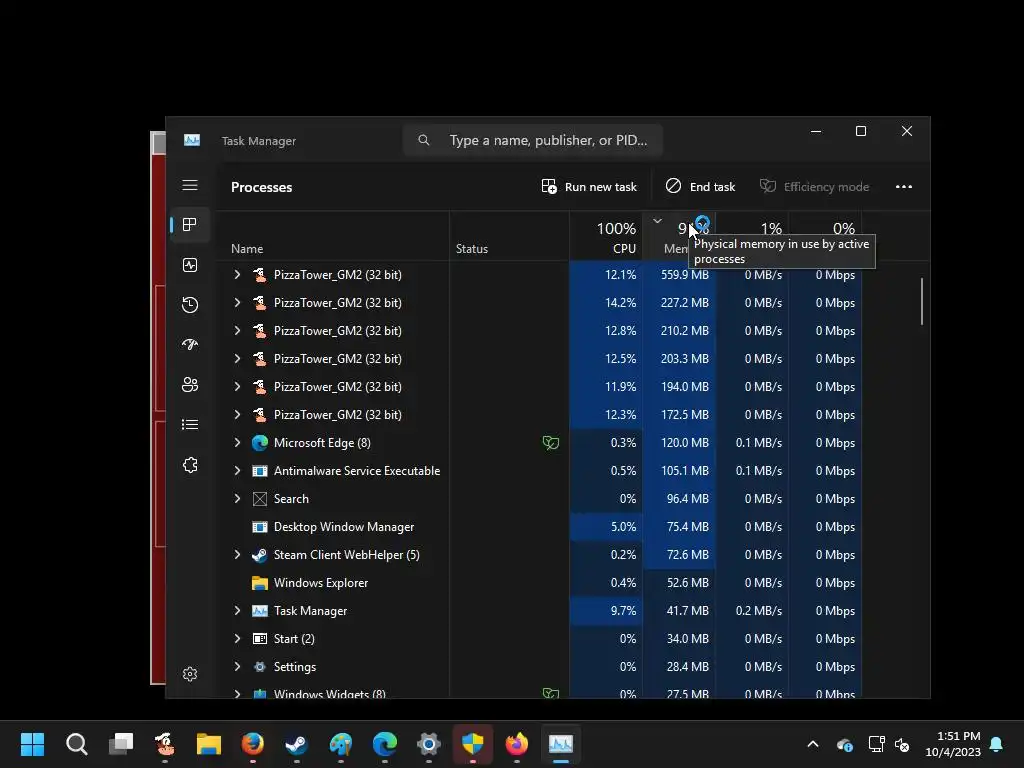This screenshot has height=768, width=1024.
Task: Open the Users page in sidebar
Action: pos(190,385)
